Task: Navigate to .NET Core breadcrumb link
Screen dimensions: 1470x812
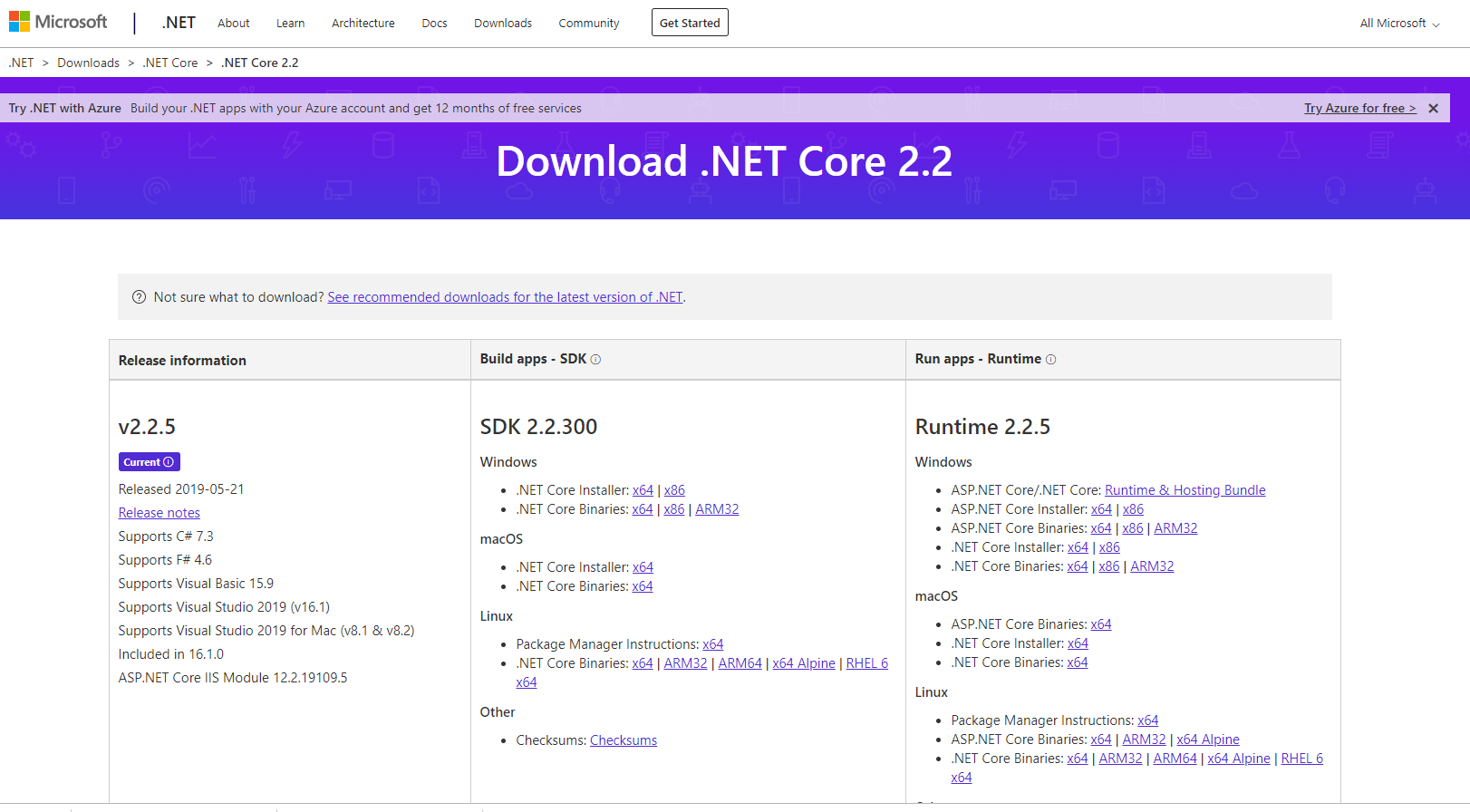Action: (170, 63)
